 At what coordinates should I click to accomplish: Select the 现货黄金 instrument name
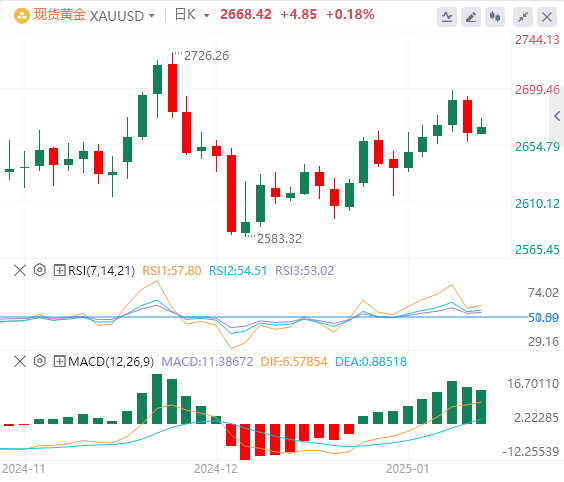coord(60,15)
